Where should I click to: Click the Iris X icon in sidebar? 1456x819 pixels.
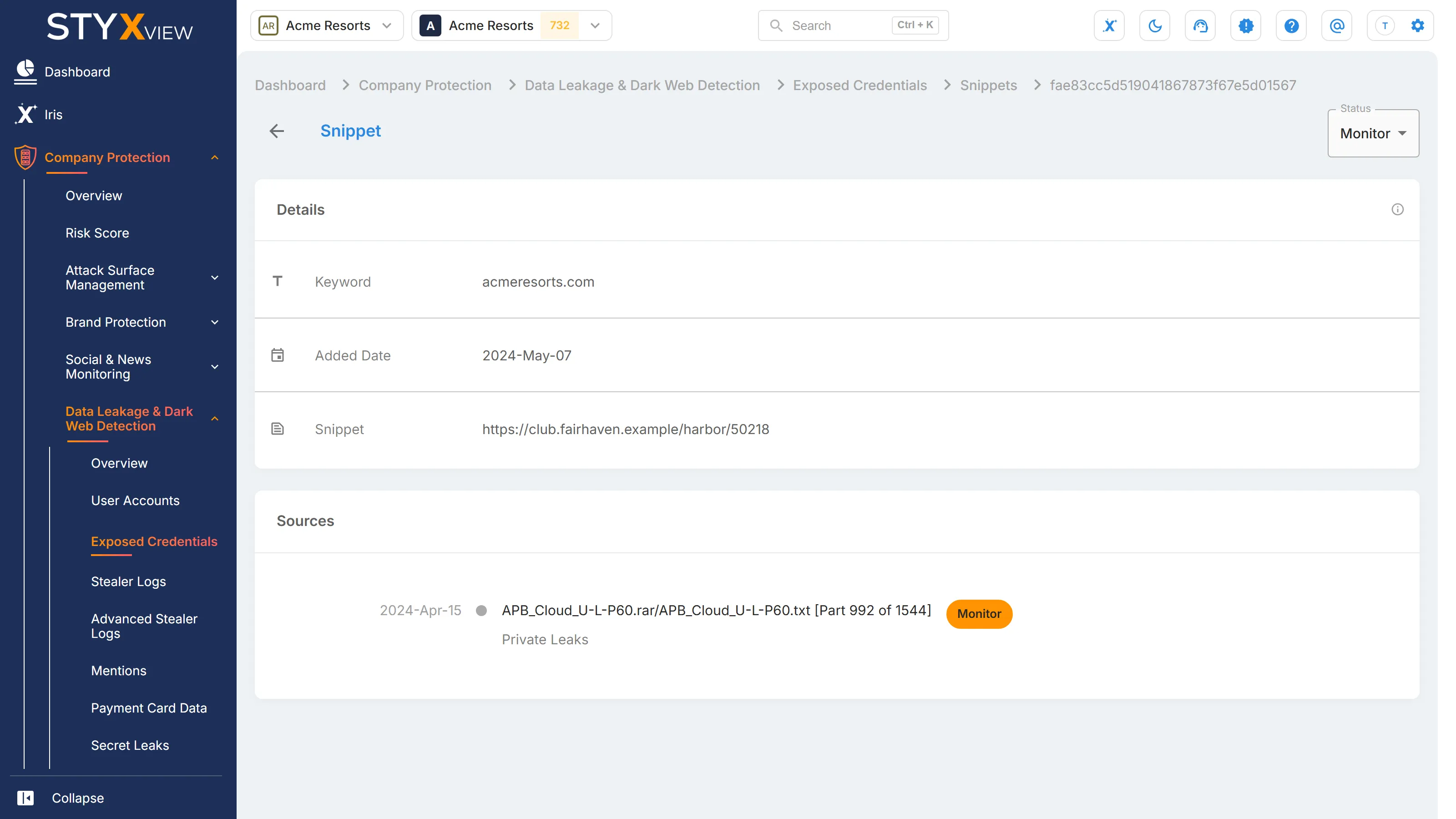point(25,114)
